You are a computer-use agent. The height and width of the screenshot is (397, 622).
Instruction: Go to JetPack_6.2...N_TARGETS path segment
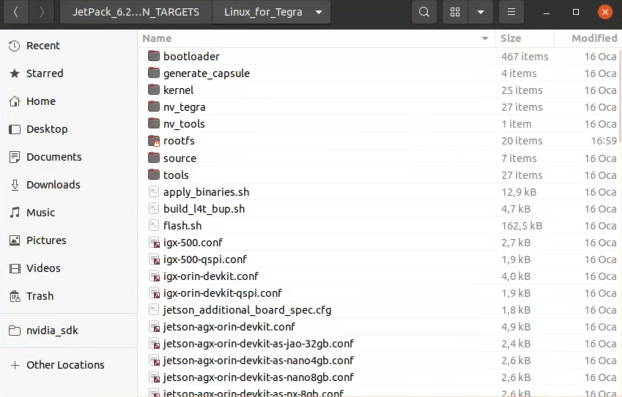(x=136, y=12)
